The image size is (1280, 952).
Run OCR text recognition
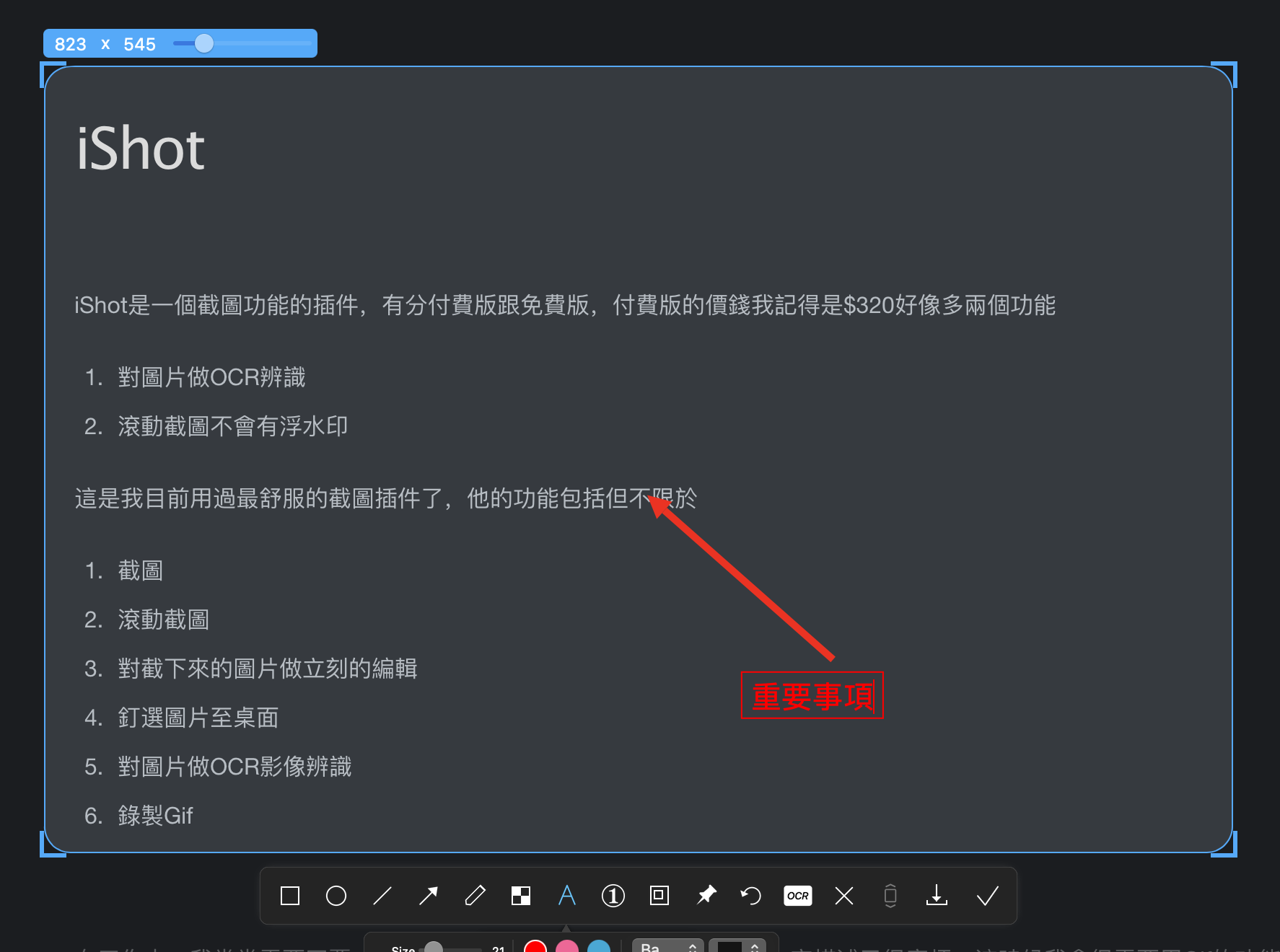(x=798, y=896)
